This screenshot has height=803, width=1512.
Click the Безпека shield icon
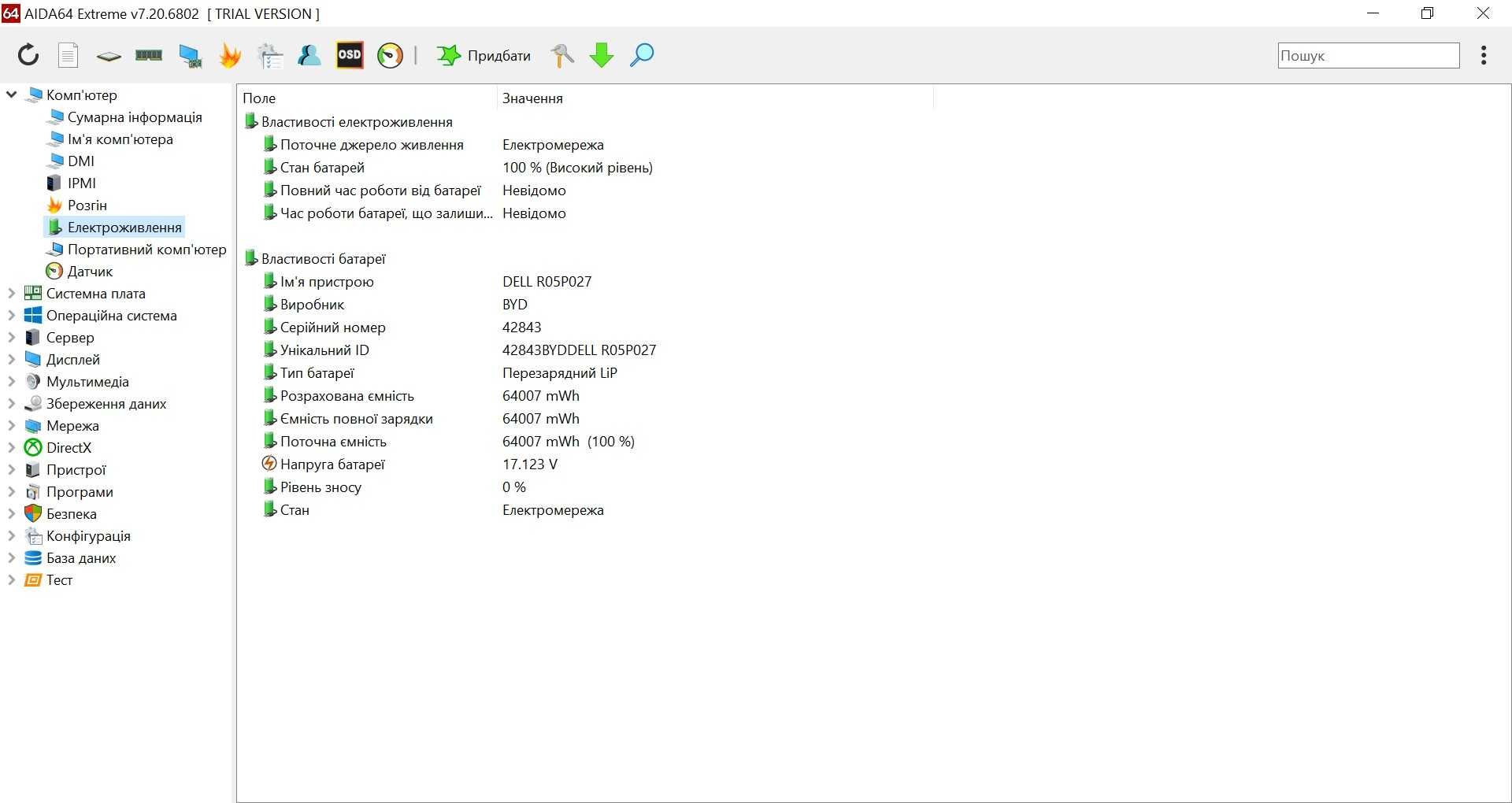click(x=33, y=514)
